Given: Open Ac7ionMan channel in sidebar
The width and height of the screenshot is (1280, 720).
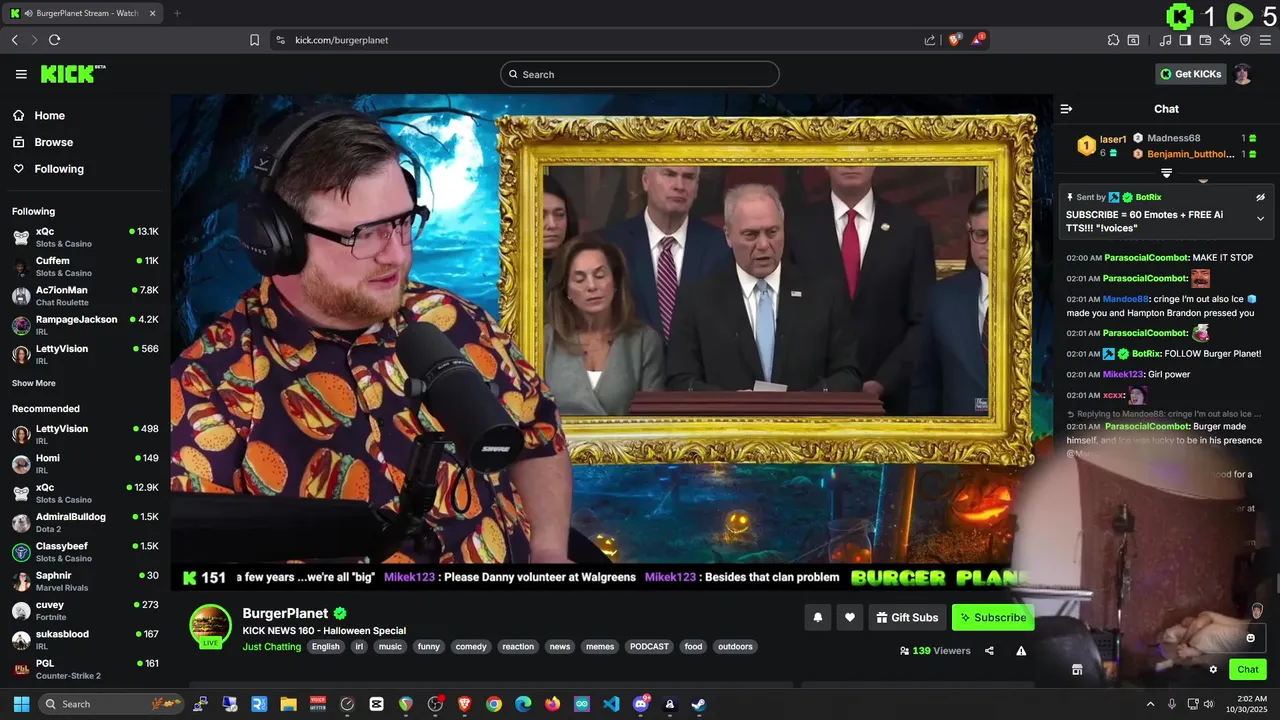Looking at the screenshot, I should pyautogui.click(x=85, y=296).
